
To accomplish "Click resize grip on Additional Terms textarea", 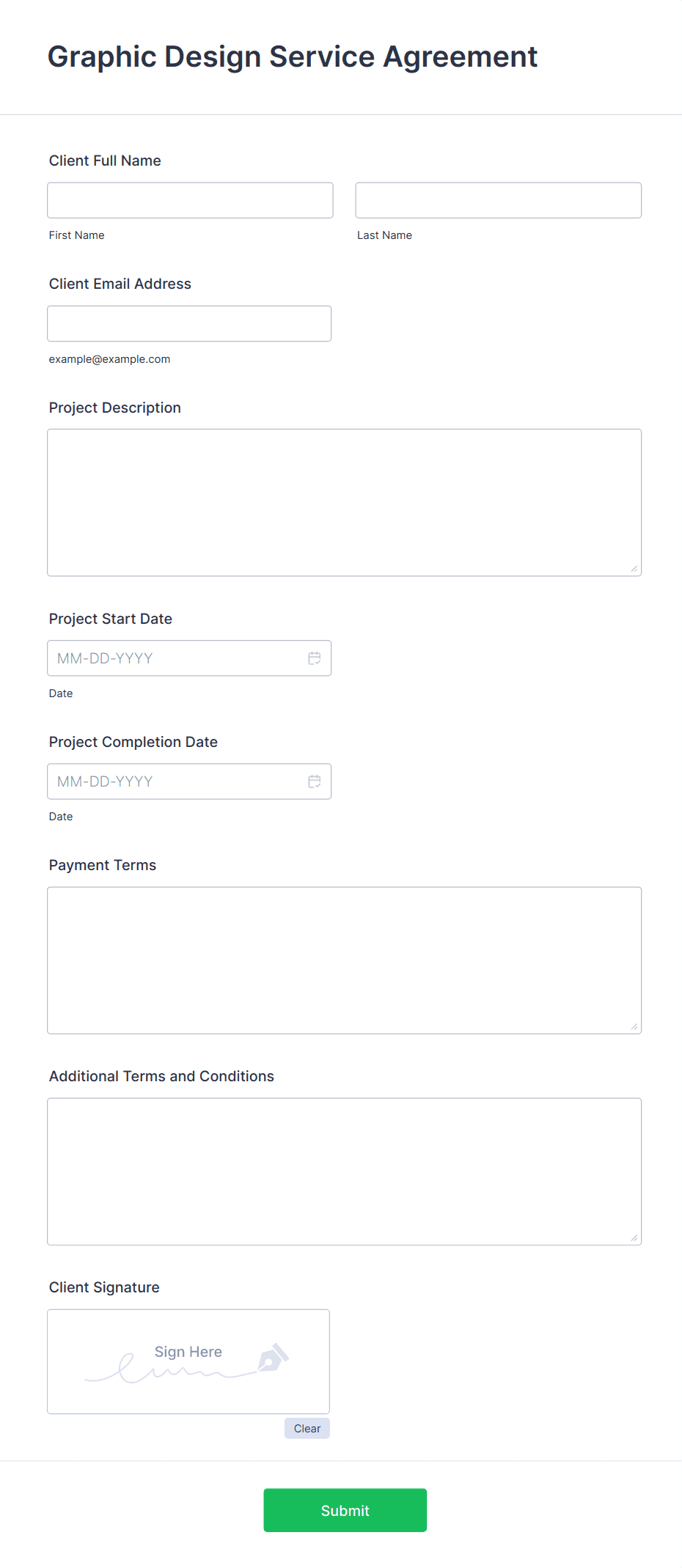I will tap(634, 1238).
